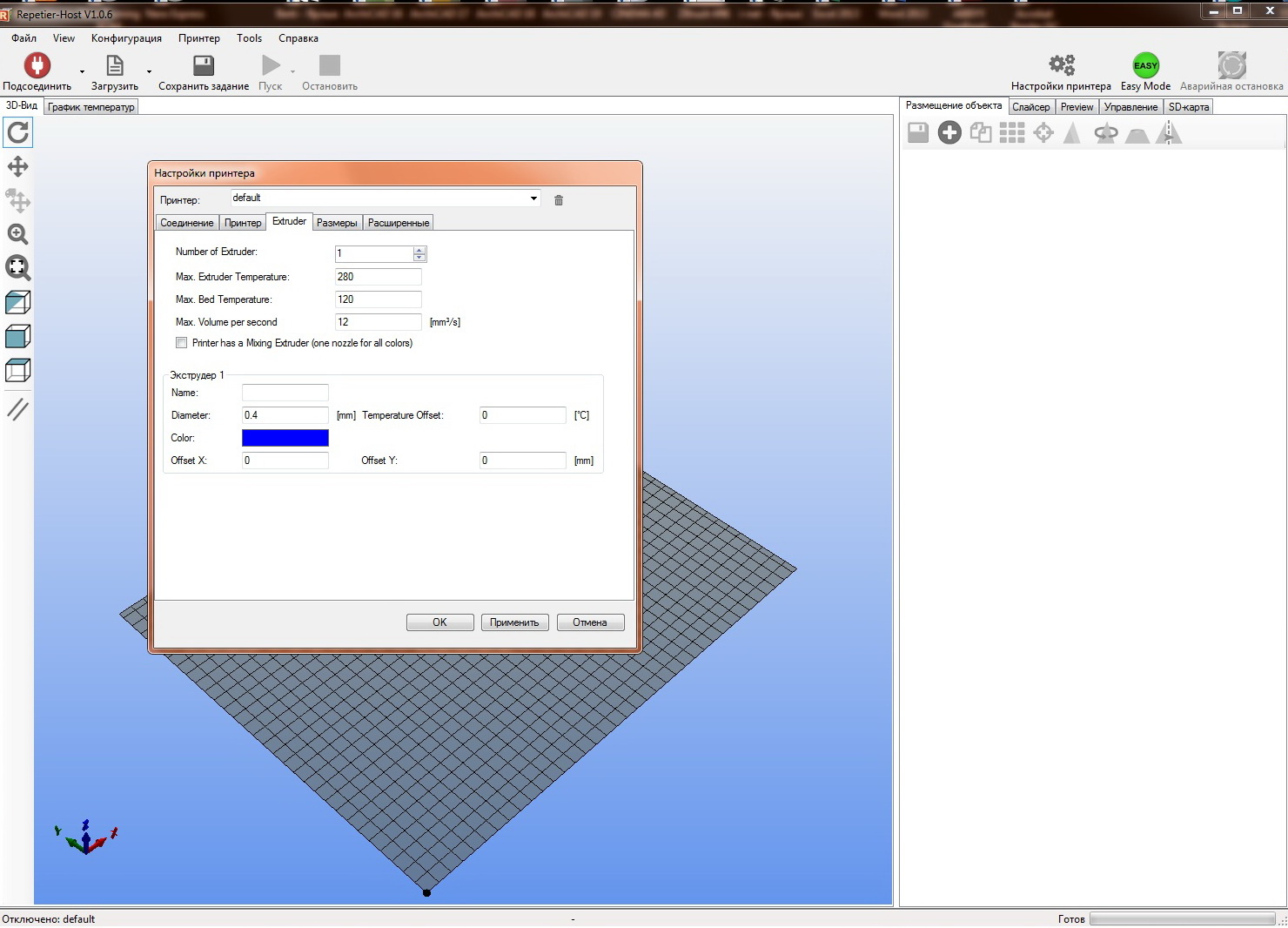Open the Справка menu
1288x928 pixels.
(299, 38)
